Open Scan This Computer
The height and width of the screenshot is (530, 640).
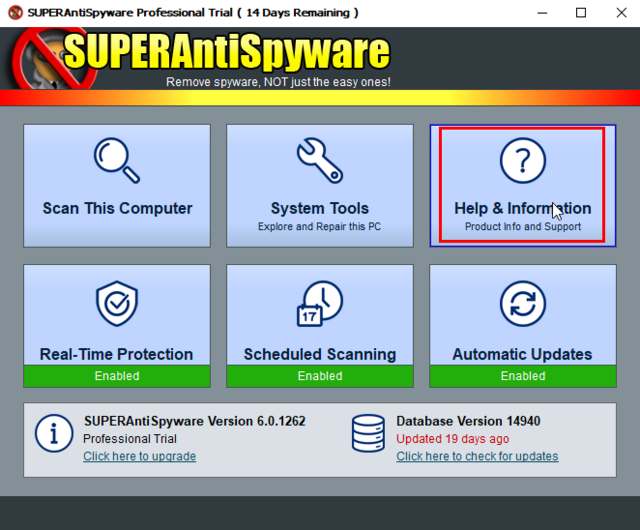point(117,186)
